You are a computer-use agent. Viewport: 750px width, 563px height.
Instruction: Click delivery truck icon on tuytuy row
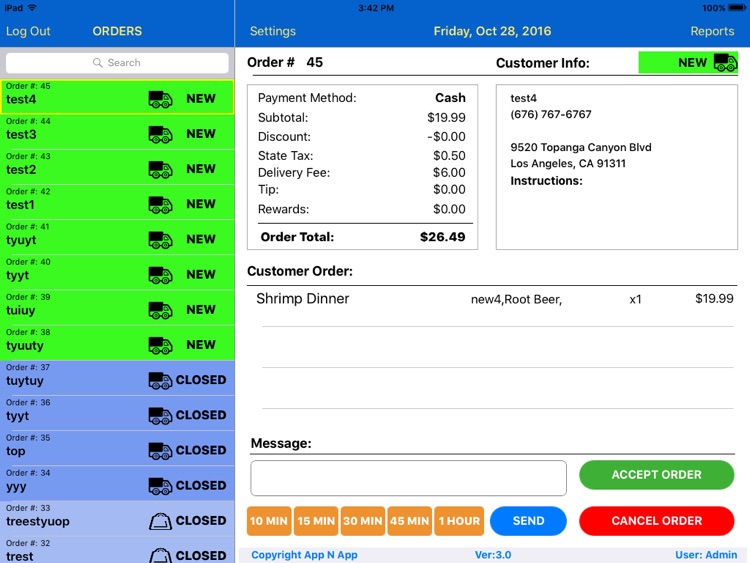[160, 381]
